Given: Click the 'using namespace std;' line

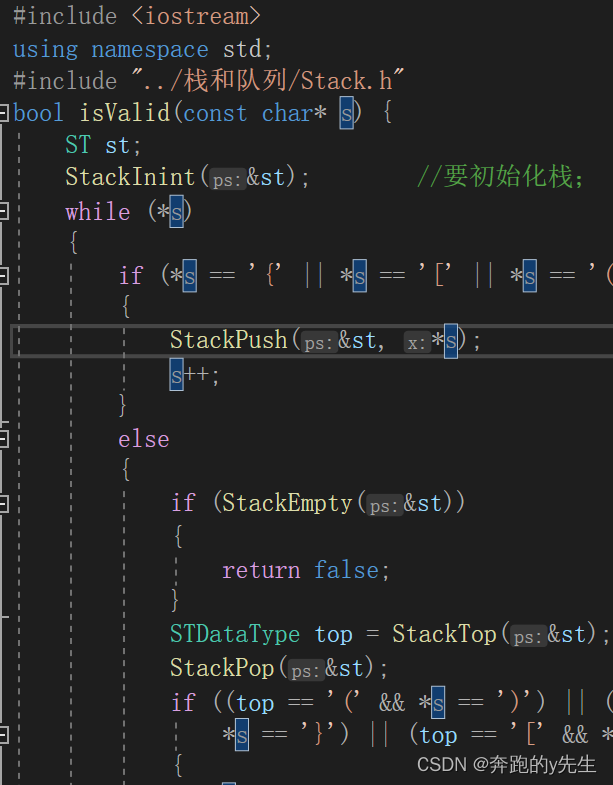Looking at the screenshot, I should point(143,49).
